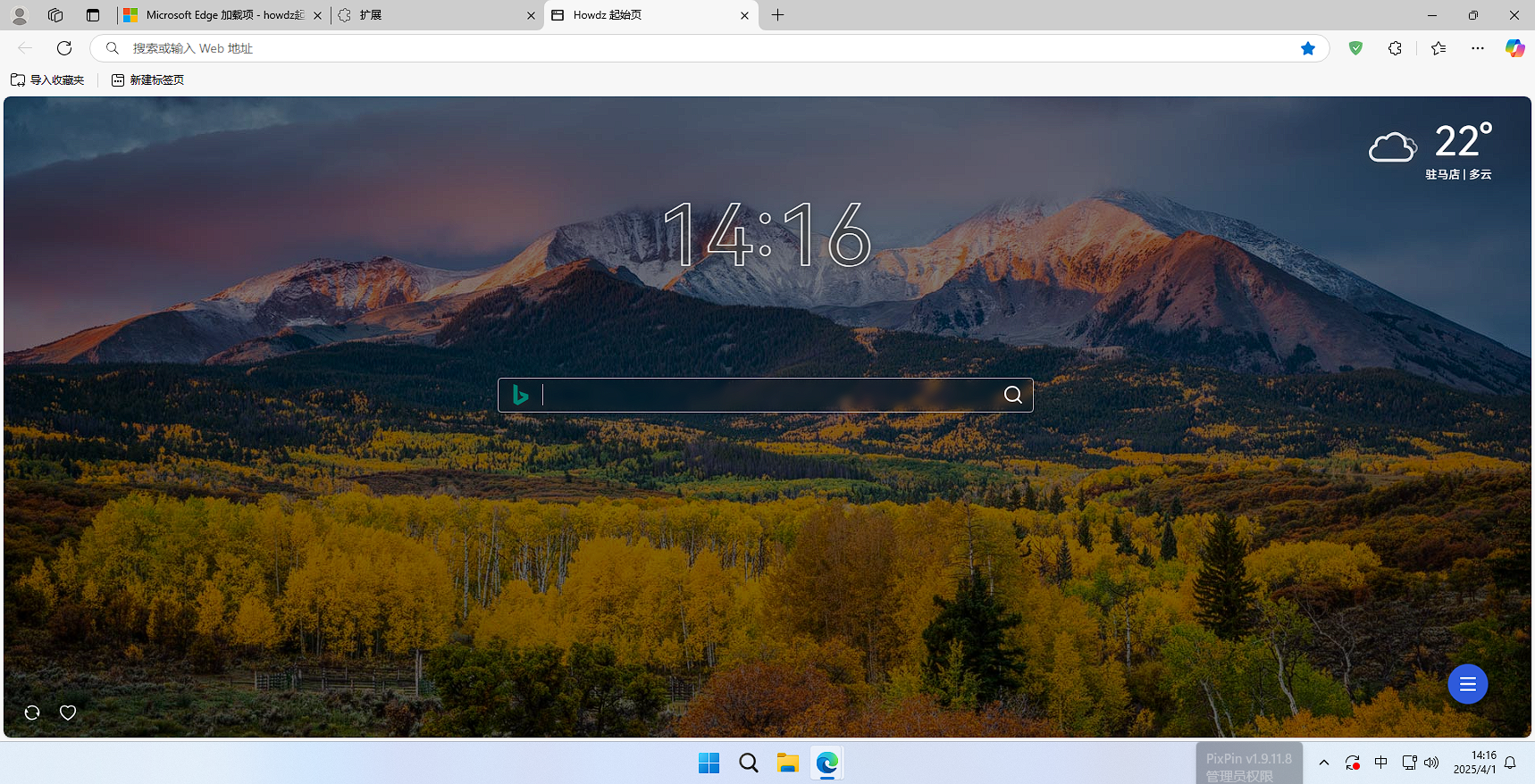The width and height of the screenshot is (1535, 784).
Task: Click the magnifier search button in page
Action: pos(1013,395)
